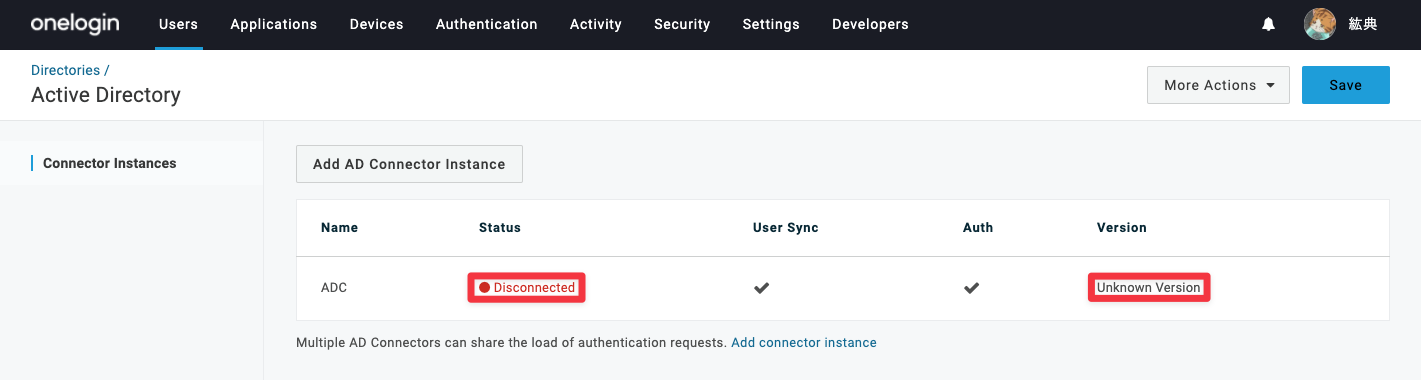This screenshot has height=380, width=1421.
Task: Click the ADC connector name
Action: click(334, 288)
